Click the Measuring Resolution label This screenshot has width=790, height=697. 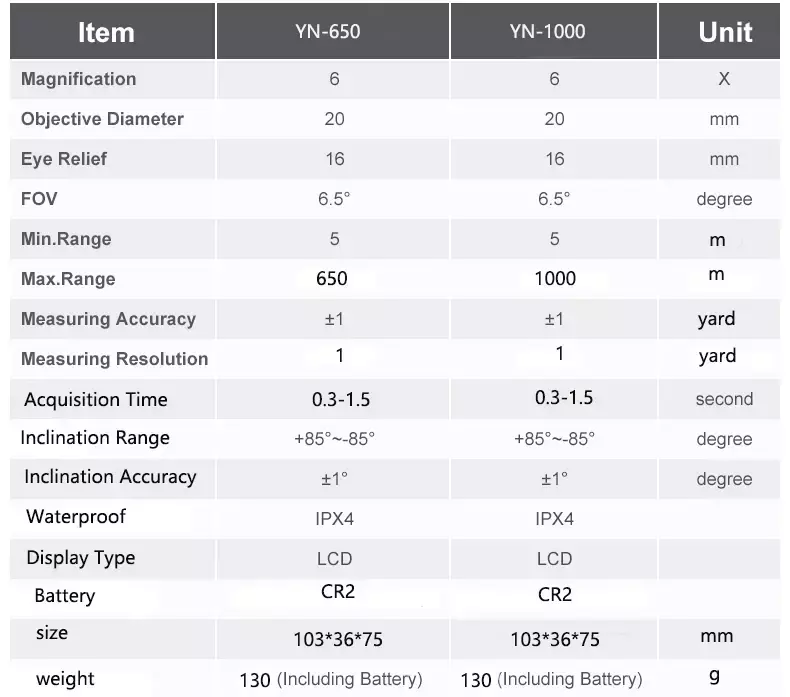coord(114,359)
